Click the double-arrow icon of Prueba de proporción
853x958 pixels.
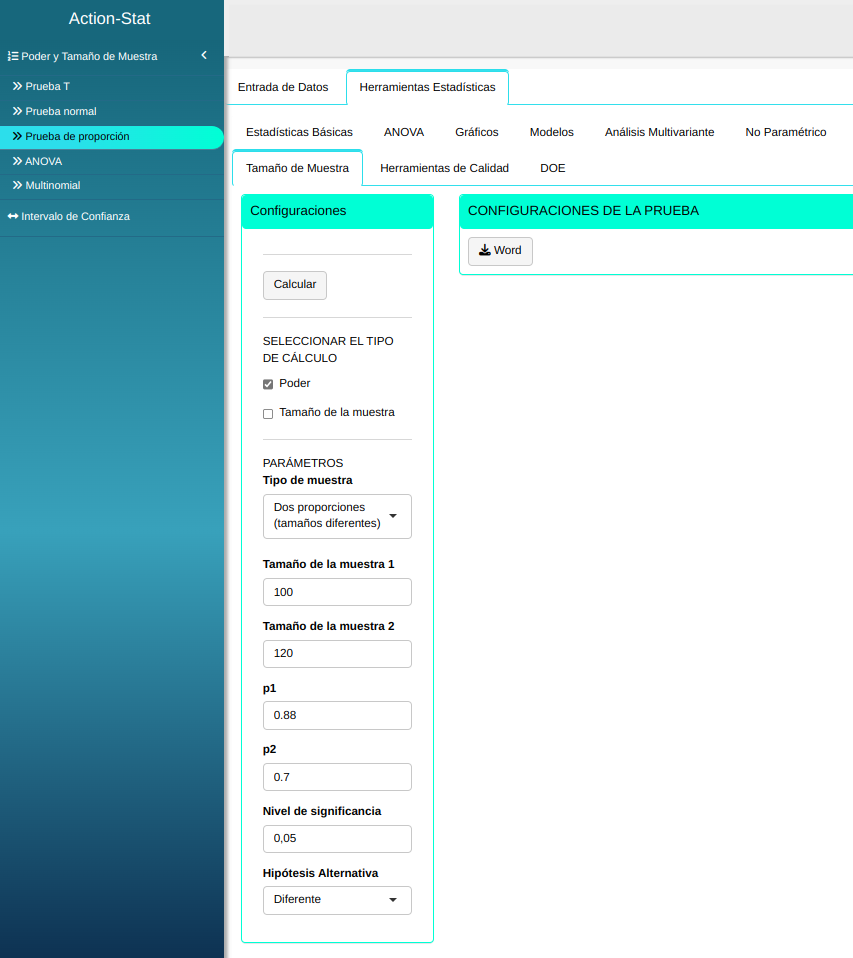coord(17,136)
